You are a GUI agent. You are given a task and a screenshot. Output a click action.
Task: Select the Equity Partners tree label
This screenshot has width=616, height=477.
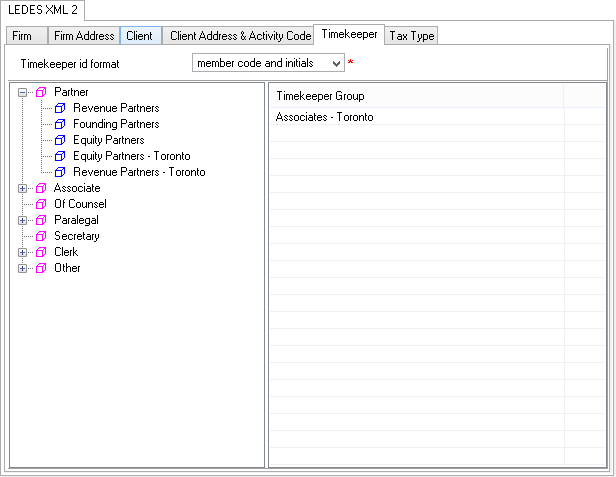pos(109,140)
